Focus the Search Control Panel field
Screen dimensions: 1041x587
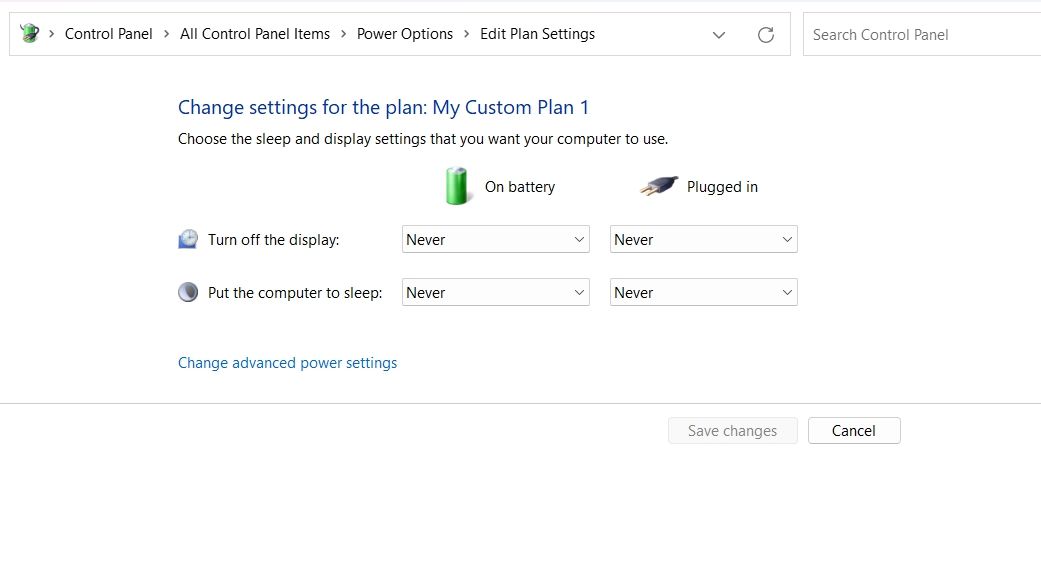tap(922, 35)
